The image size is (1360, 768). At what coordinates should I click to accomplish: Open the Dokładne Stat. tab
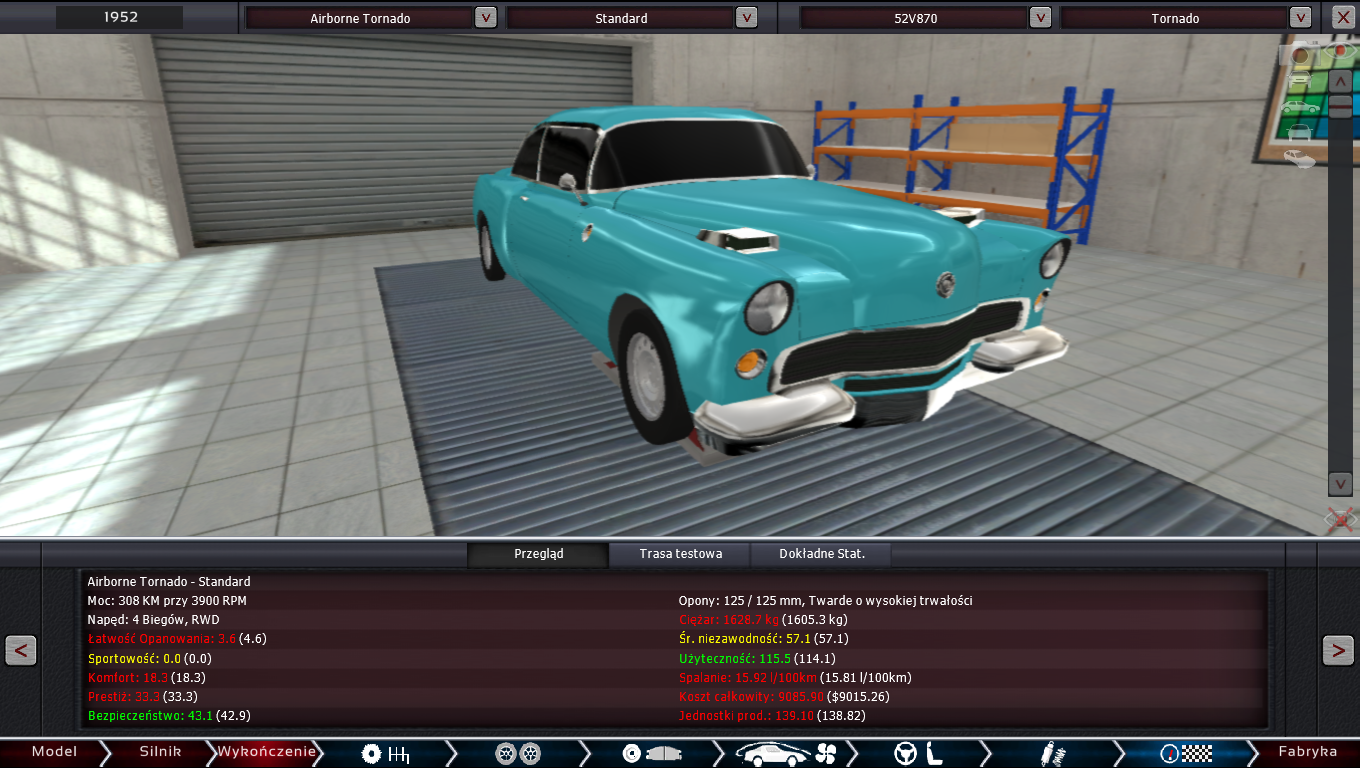tap(822, 554)
